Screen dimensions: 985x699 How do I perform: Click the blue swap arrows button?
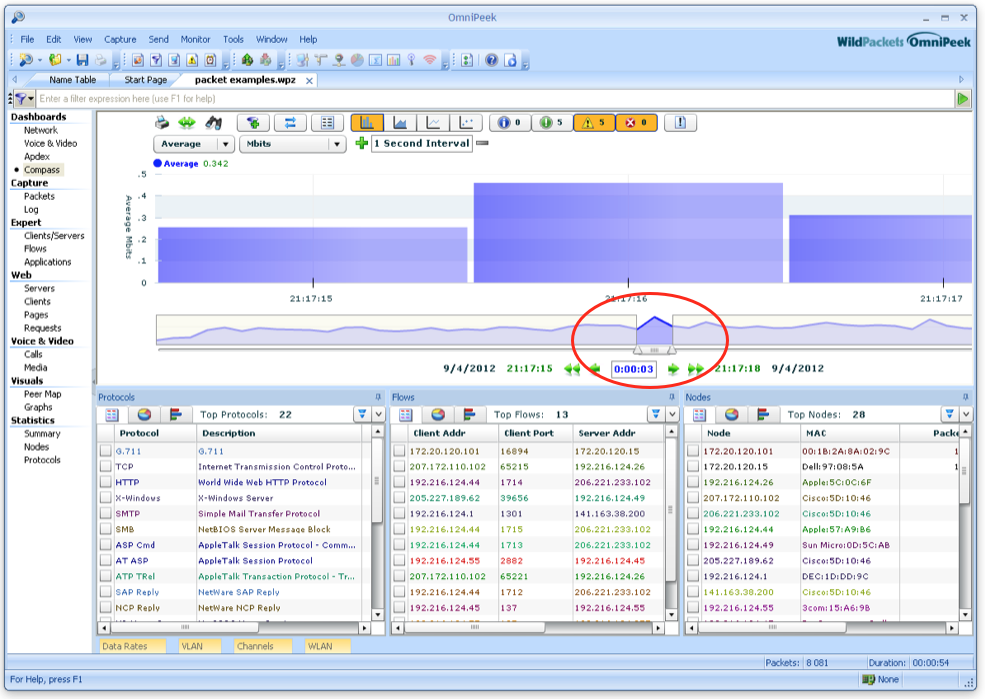pos(290,122)
